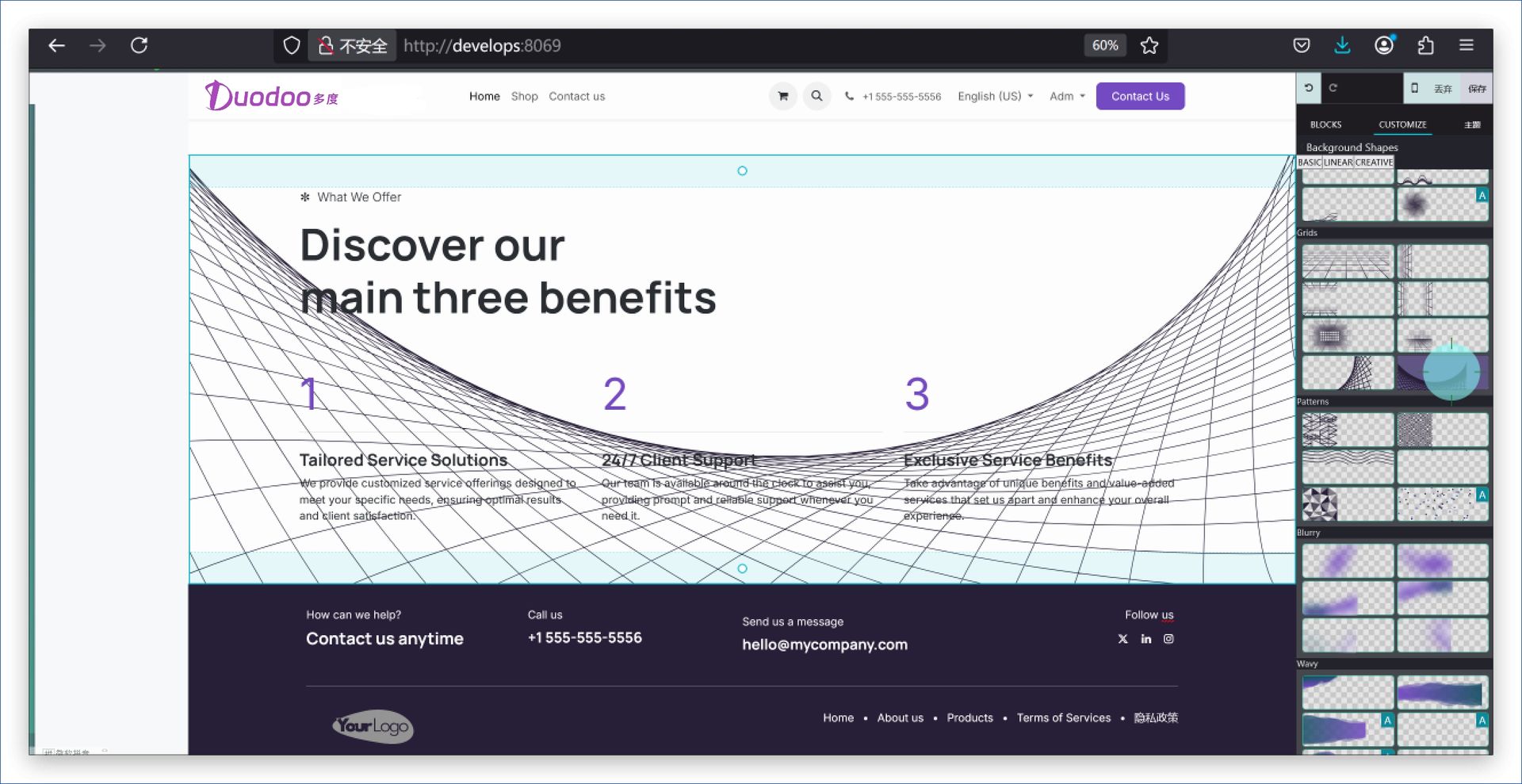The width and height of the screenshot is (1522, 784).
Task: Click the redo arrow in editor panel
Action: (1333, 88)
